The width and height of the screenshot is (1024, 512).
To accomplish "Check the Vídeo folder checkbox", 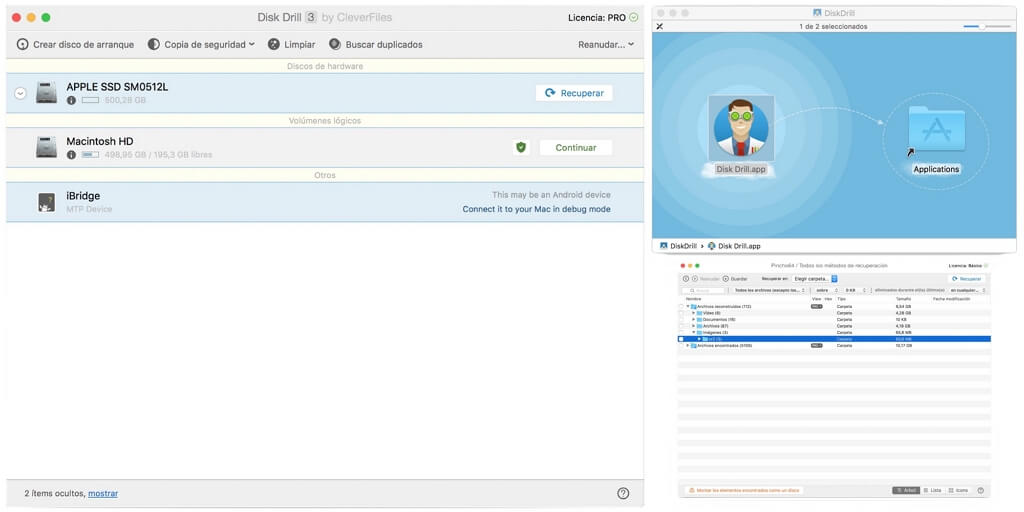I will (681, 313).
